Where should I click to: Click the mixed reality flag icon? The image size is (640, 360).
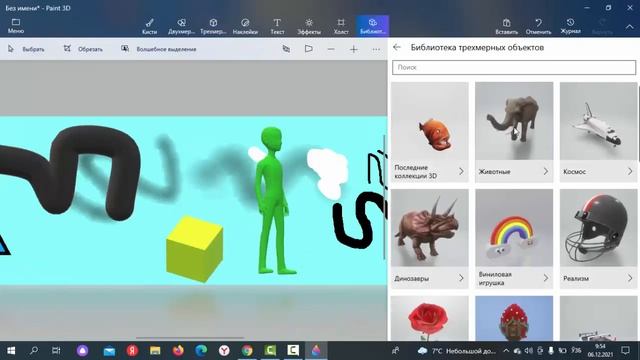point(309,49)
